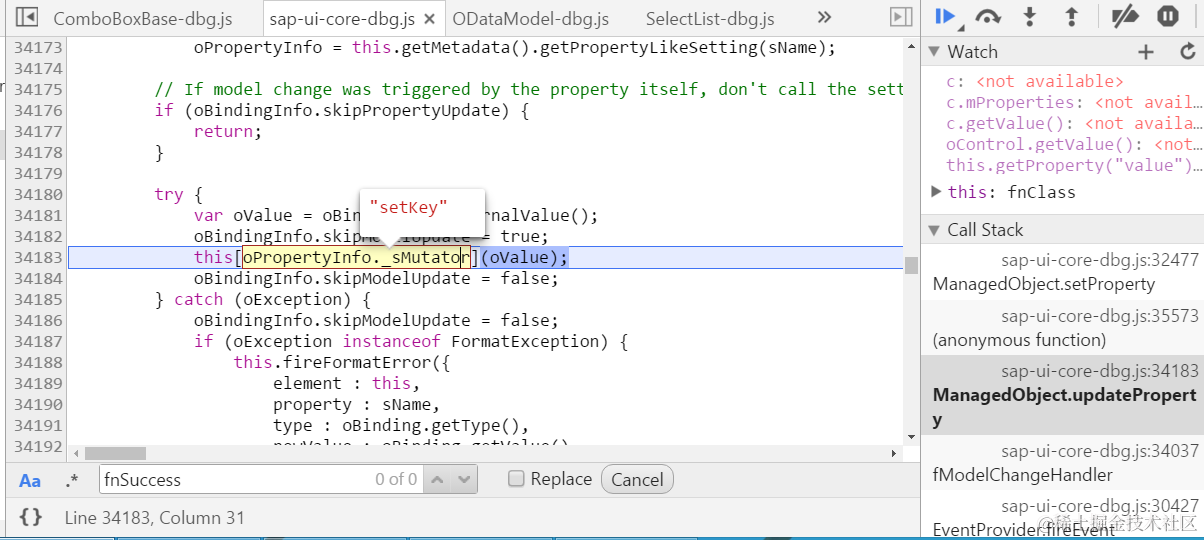Show more tabs overflow chevron
Viewport: 1204px width, 540px height.
[824, 17]
